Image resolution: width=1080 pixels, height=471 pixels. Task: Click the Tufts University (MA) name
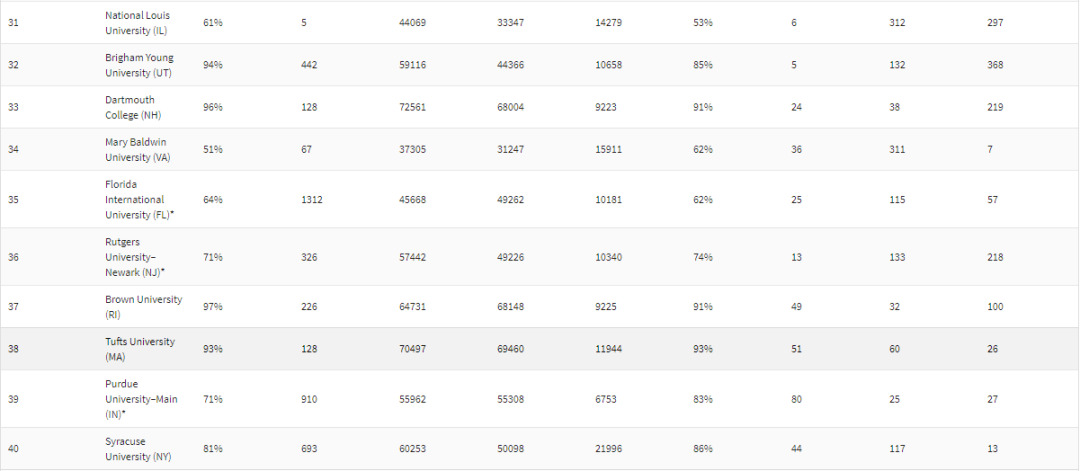tap(140, 348)
